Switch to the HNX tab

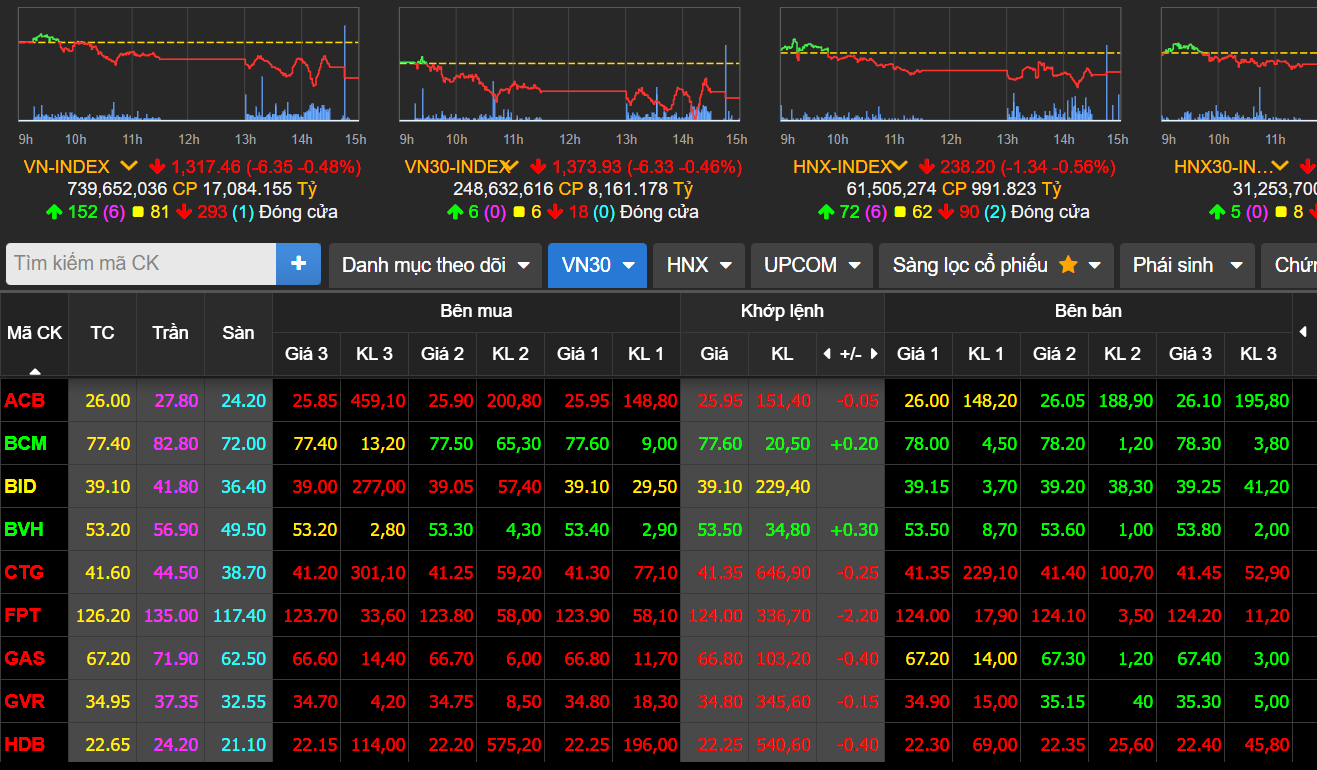point(697,265)
